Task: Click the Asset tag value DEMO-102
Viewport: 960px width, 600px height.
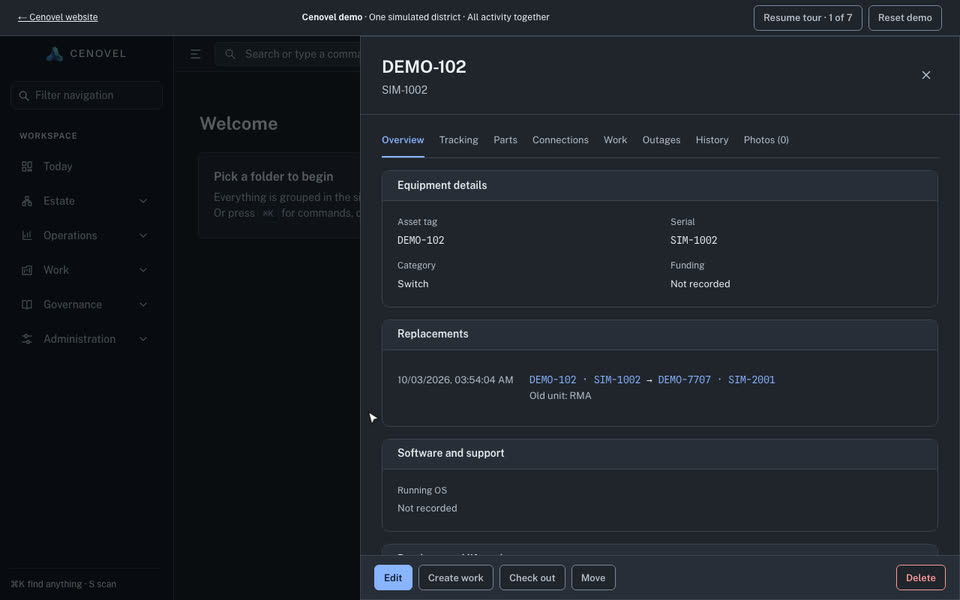Action: click(x=421, y=240)
